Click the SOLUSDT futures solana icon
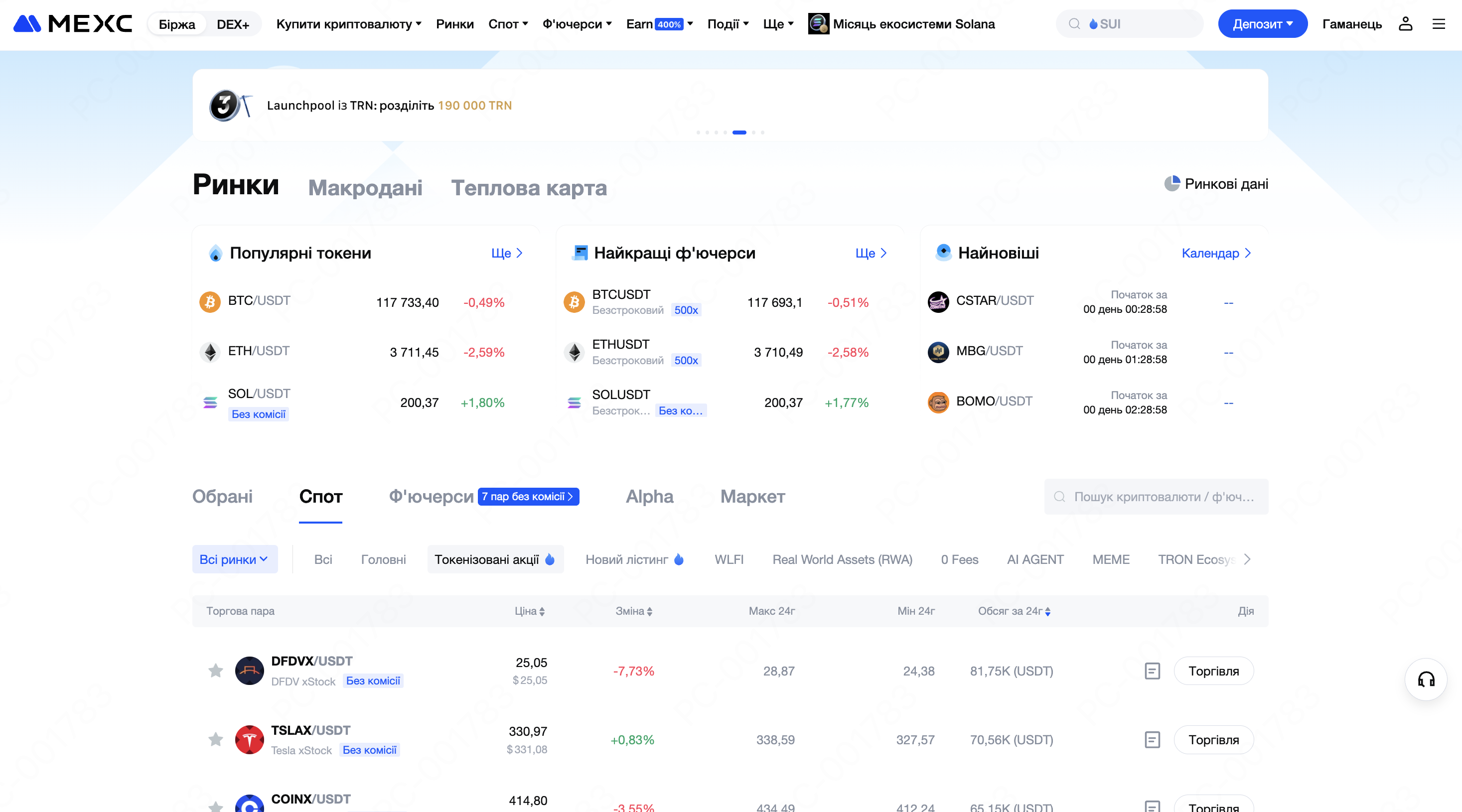This screenshot has height=812, width=1462. pos(574,403)
